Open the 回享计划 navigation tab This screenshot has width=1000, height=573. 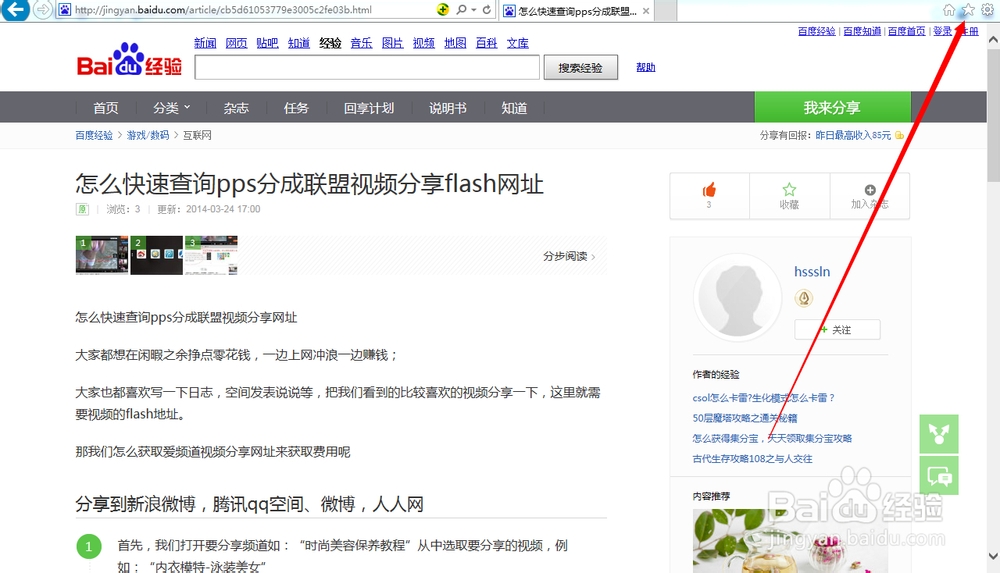tap(369, 108)
